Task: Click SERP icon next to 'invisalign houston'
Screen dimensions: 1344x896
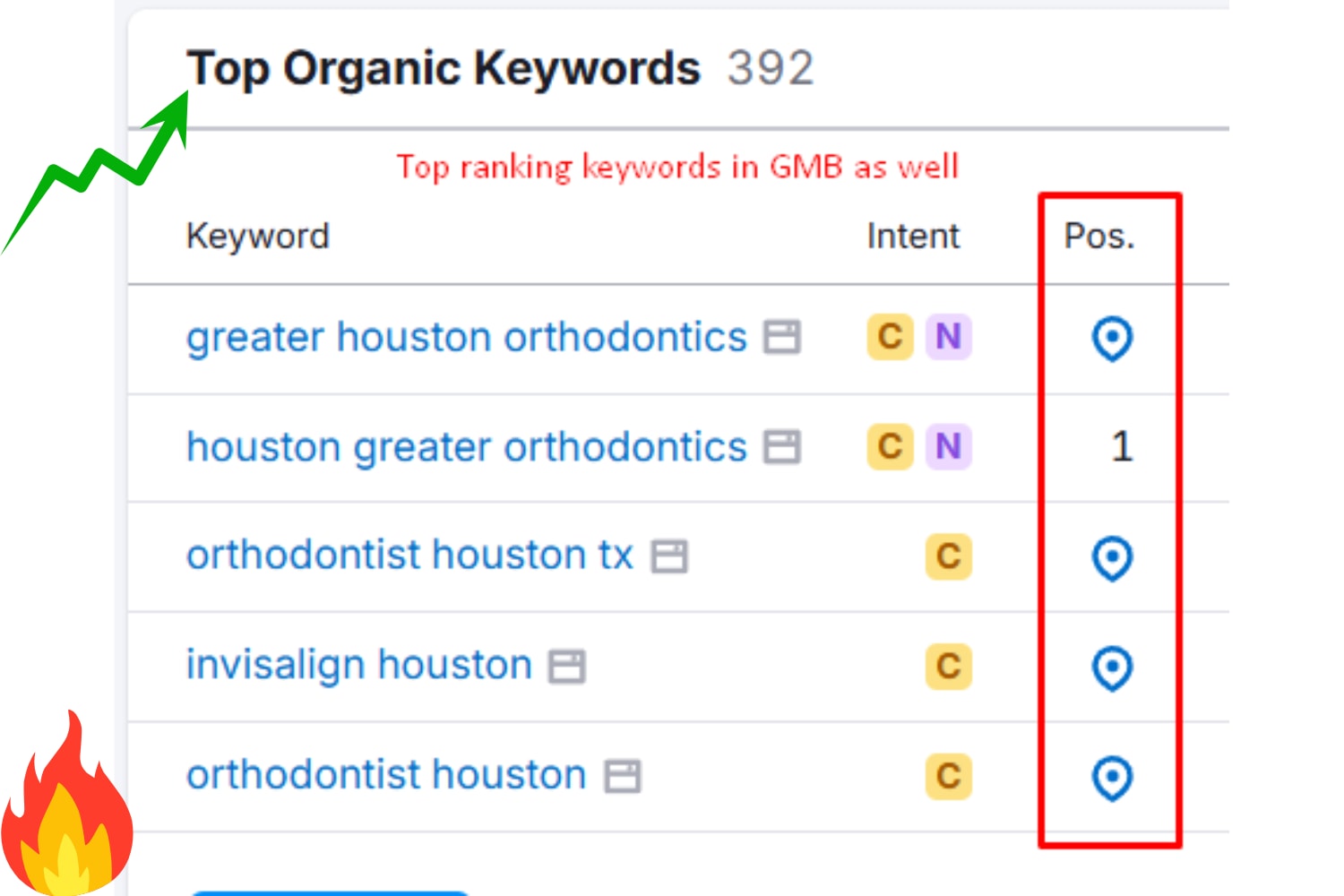Action: 567,667
